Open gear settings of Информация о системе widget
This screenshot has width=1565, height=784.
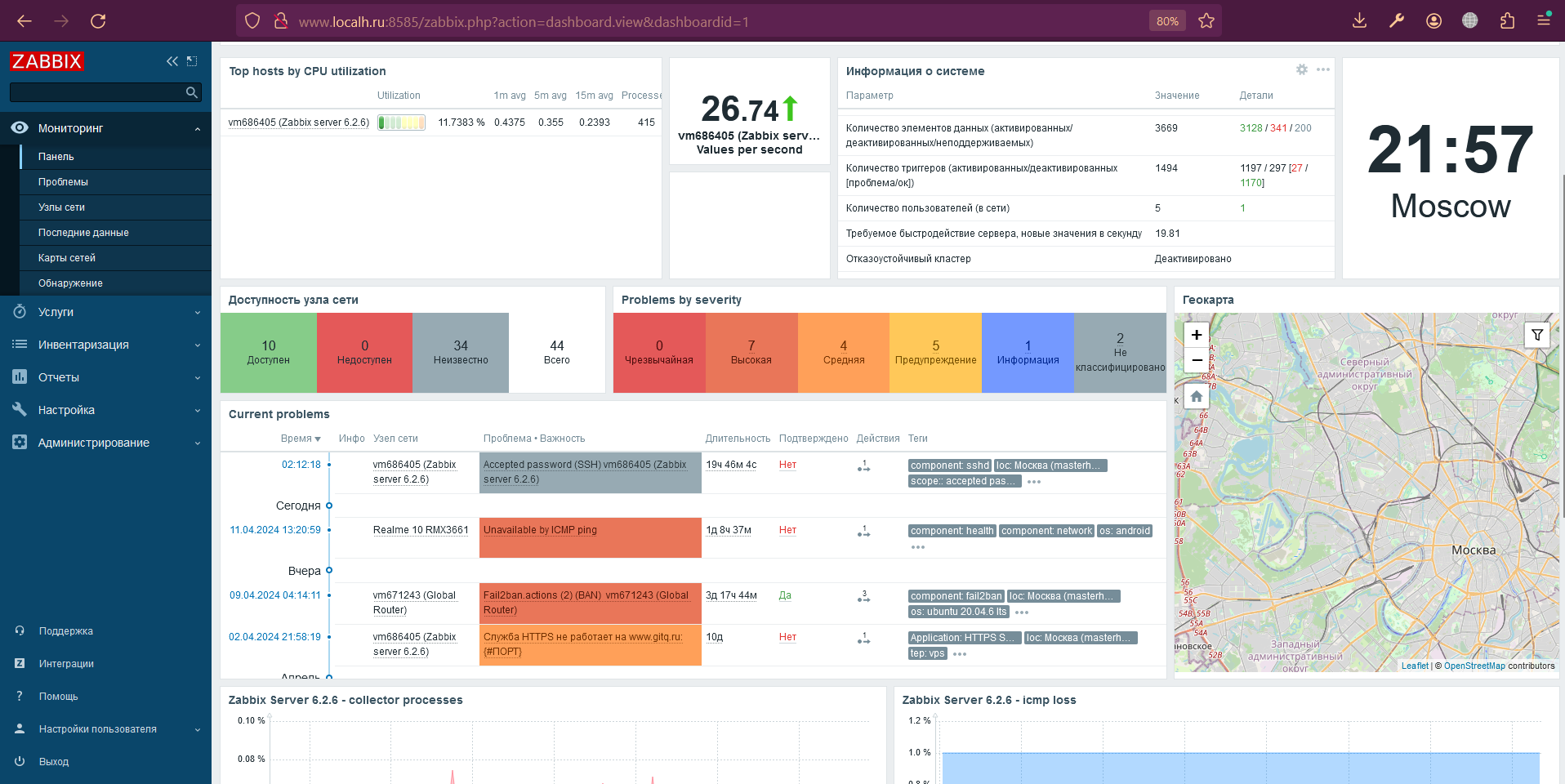[x=1302, y=70]
